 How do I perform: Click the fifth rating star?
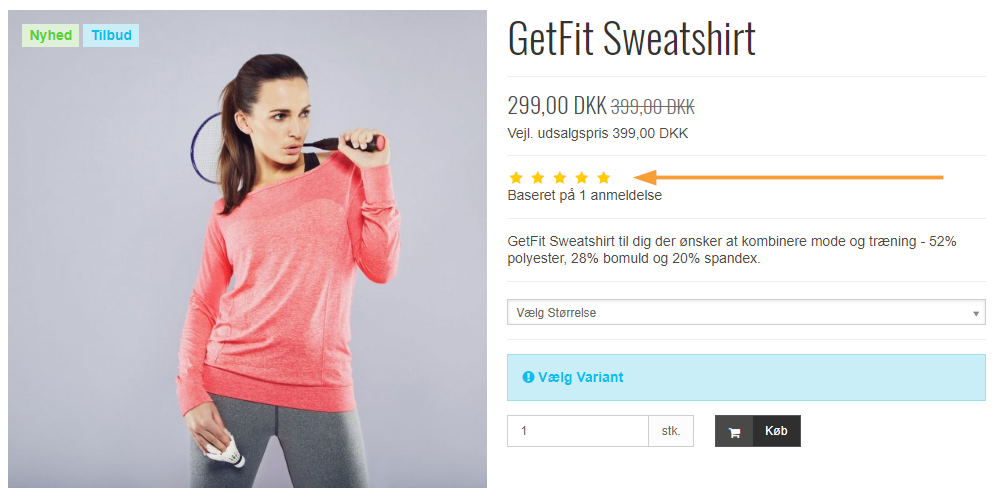pyautogui.click(x=603, y=178)
